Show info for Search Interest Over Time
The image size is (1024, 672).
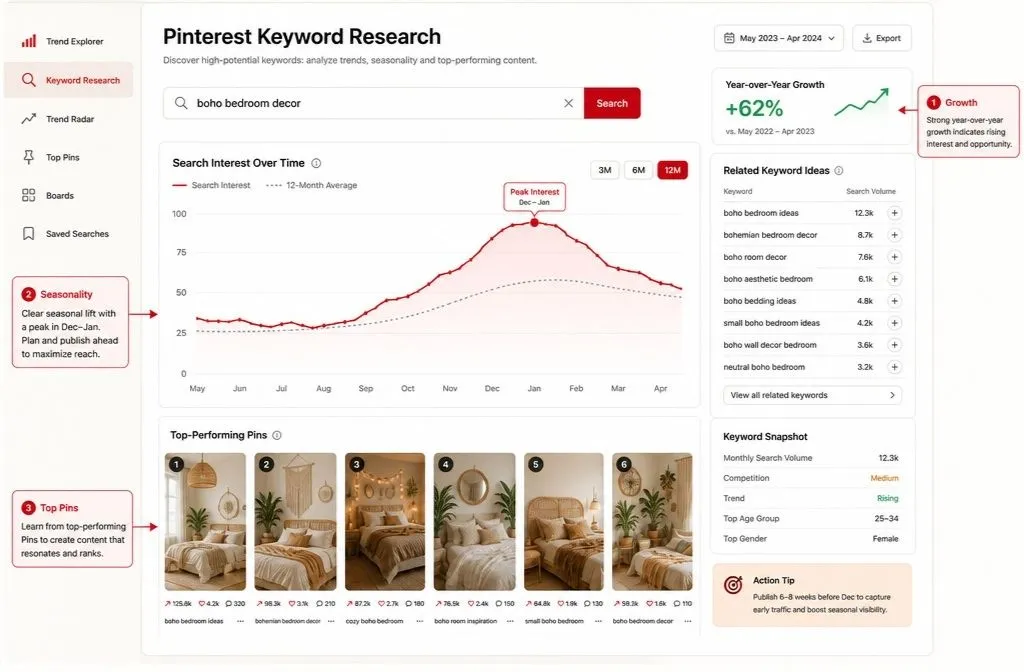(316, 163)
